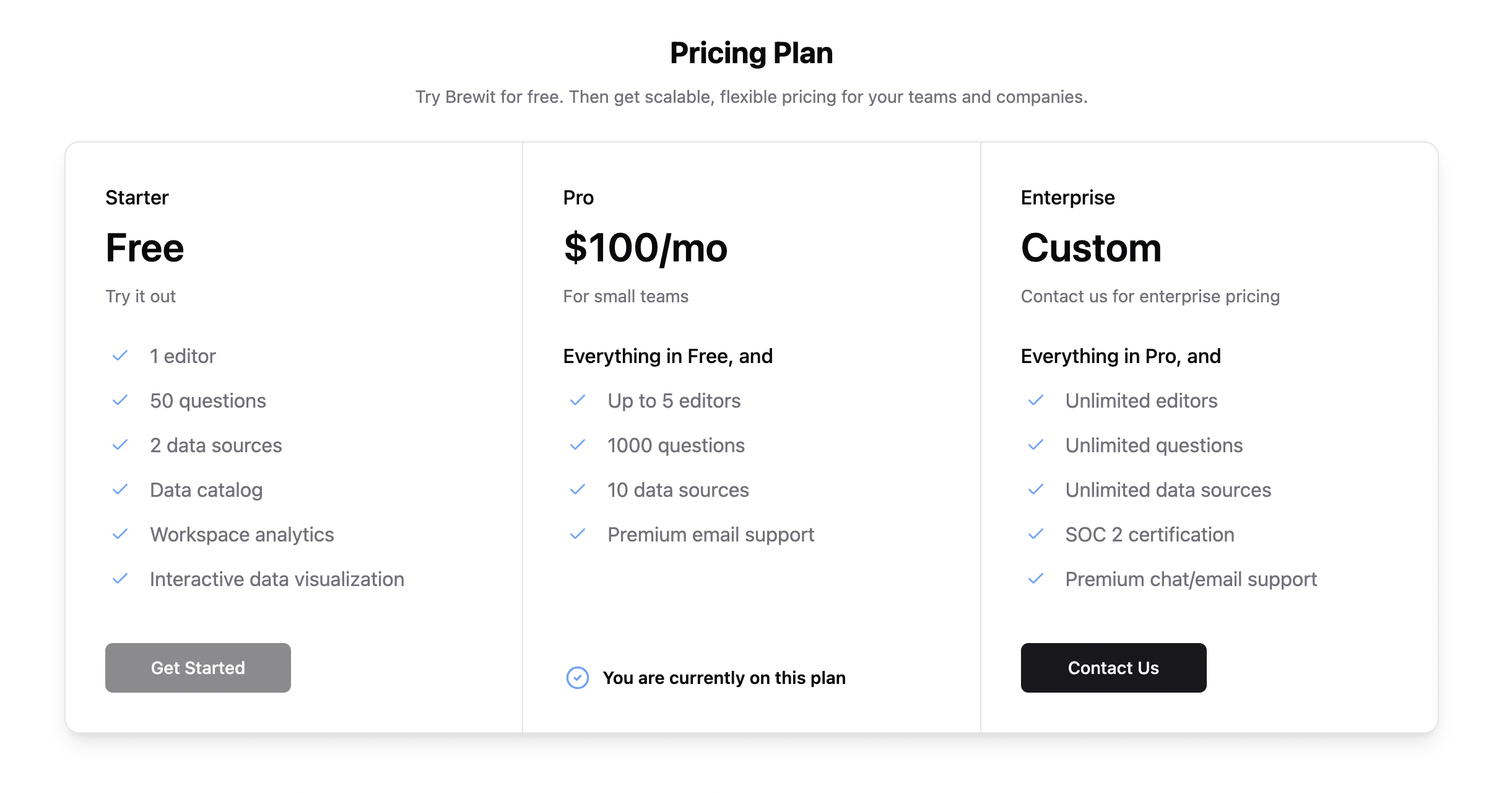Click the checkmark next to '1000 questions'
The height and width of the screenshot is (793, 1512).
click(x=578, y=445)
